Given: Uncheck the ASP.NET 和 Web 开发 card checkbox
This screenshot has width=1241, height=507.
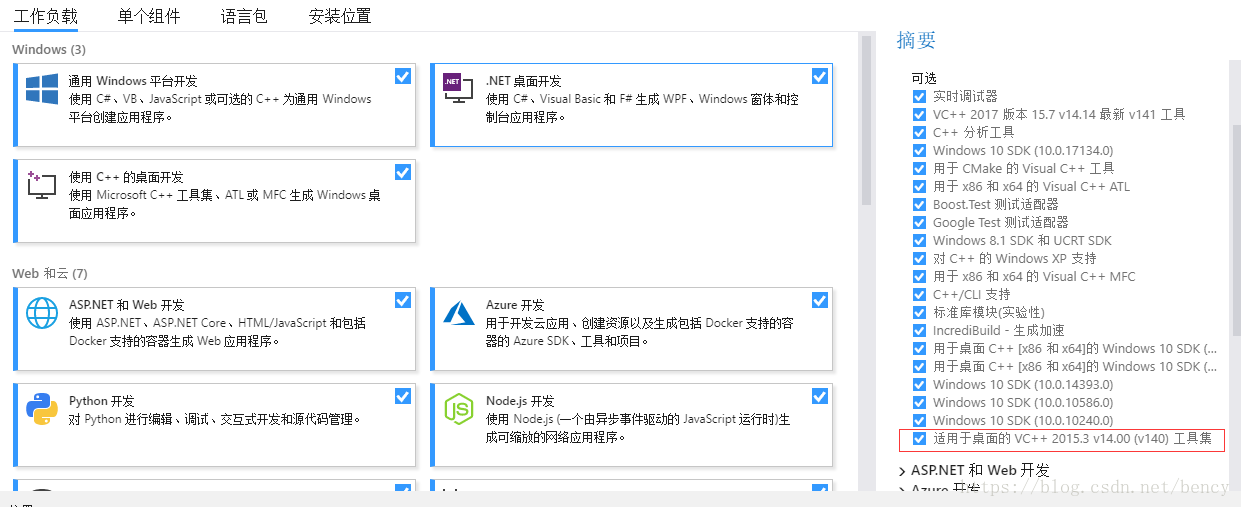Looking at the screenshot, I should [x=403, y=300].
